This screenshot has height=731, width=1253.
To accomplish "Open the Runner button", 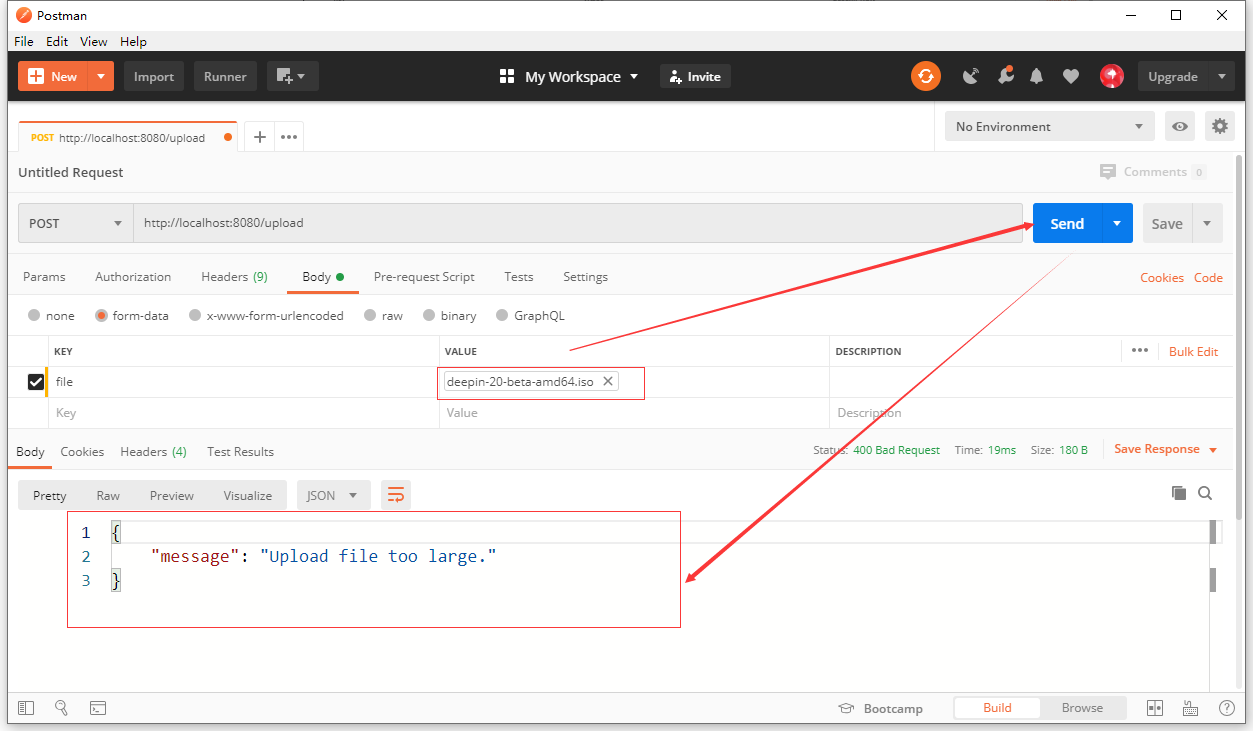I will pyautogui.click(x=226, y=76).
